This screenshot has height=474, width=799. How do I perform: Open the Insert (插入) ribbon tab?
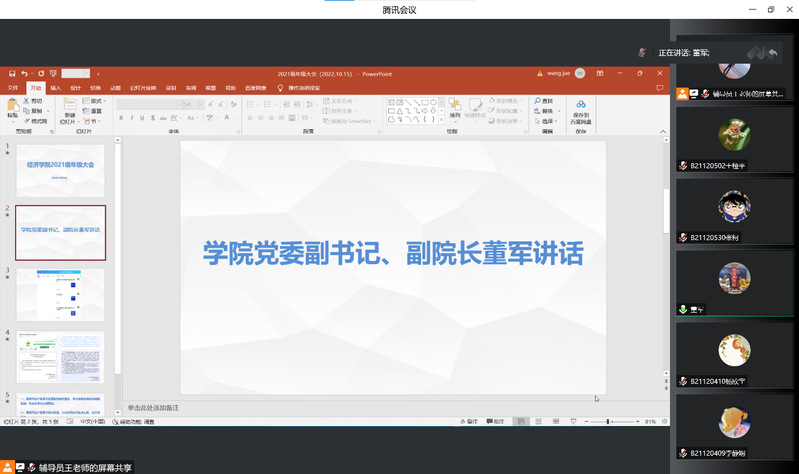click(55, 88)
